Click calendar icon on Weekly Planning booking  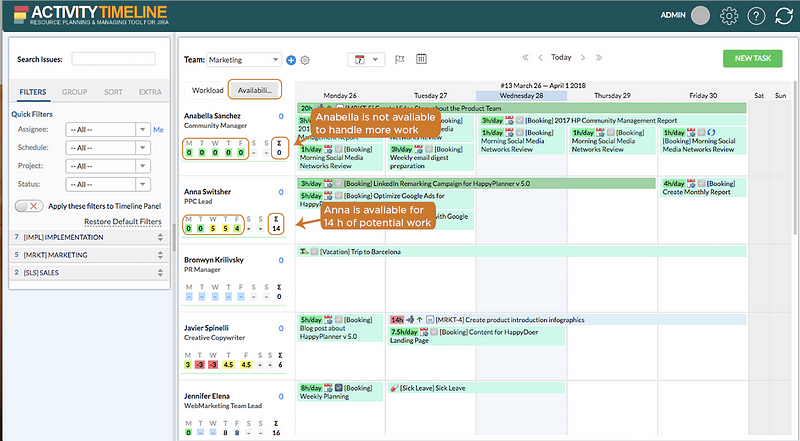pyautogui.click(x=328, y=388)
